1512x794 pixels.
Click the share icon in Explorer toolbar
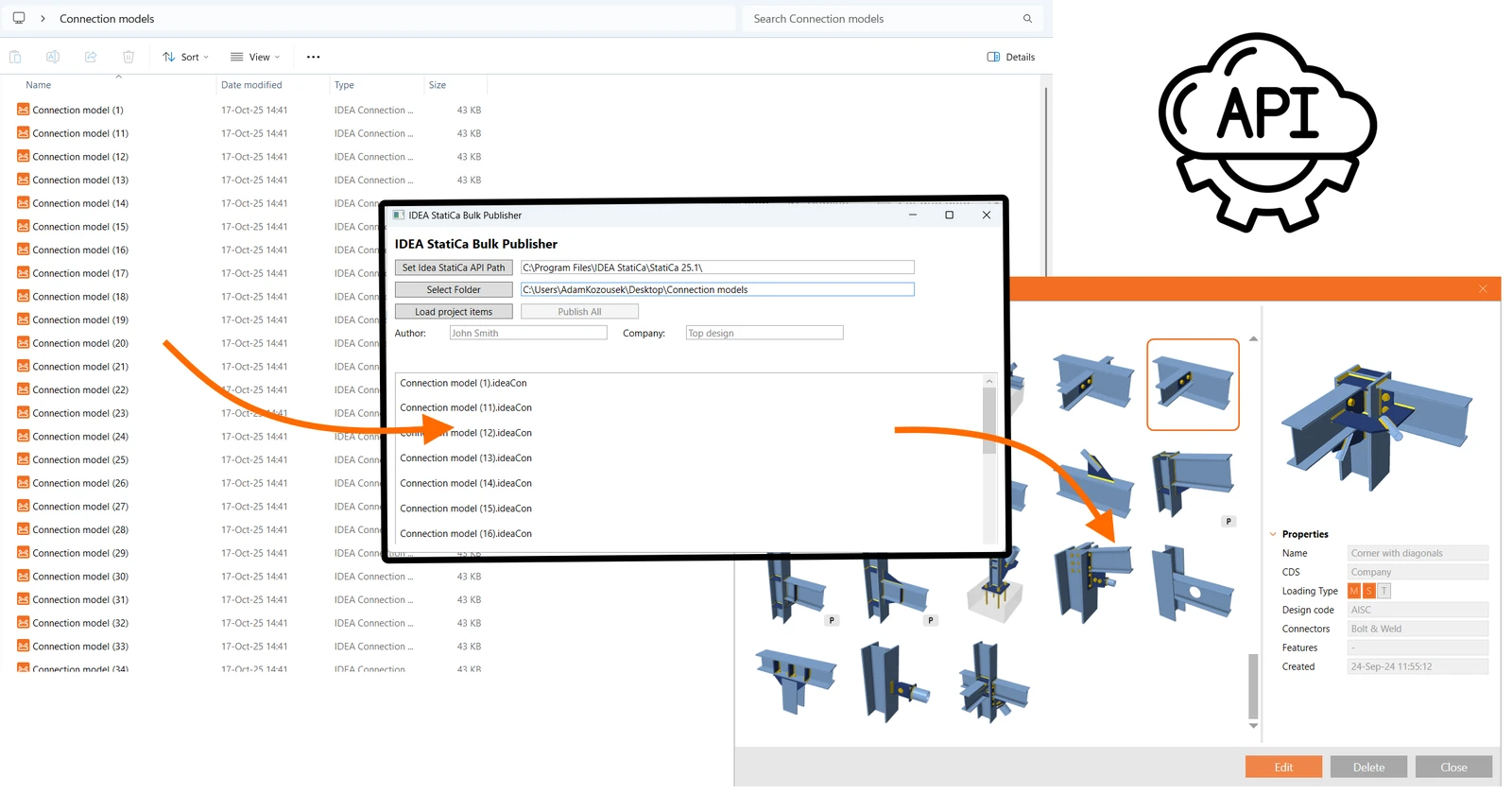[91, 57]
